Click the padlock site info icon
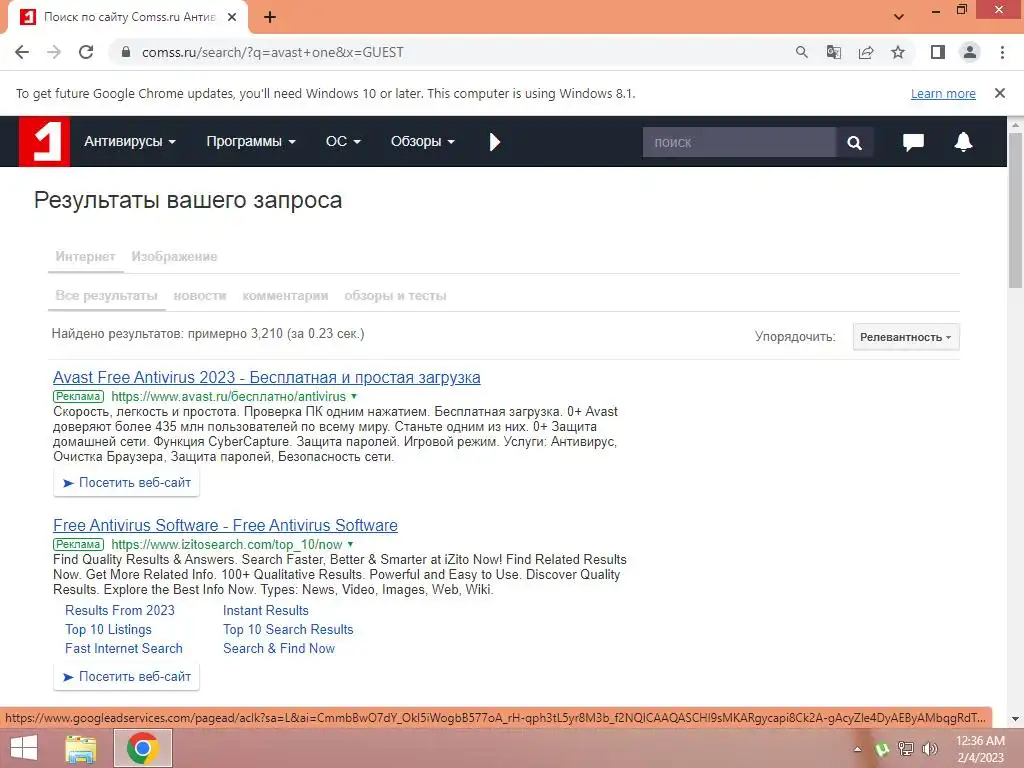The image size is (1024, 768). pos(126,52)
